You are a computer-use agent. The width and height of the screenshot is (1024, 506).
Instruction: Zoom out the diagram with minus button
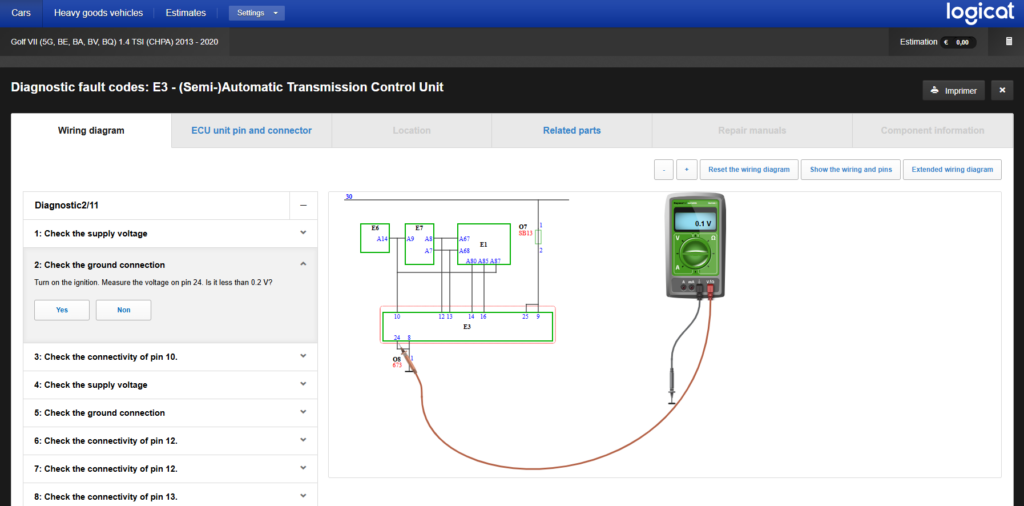coord(664,169)
